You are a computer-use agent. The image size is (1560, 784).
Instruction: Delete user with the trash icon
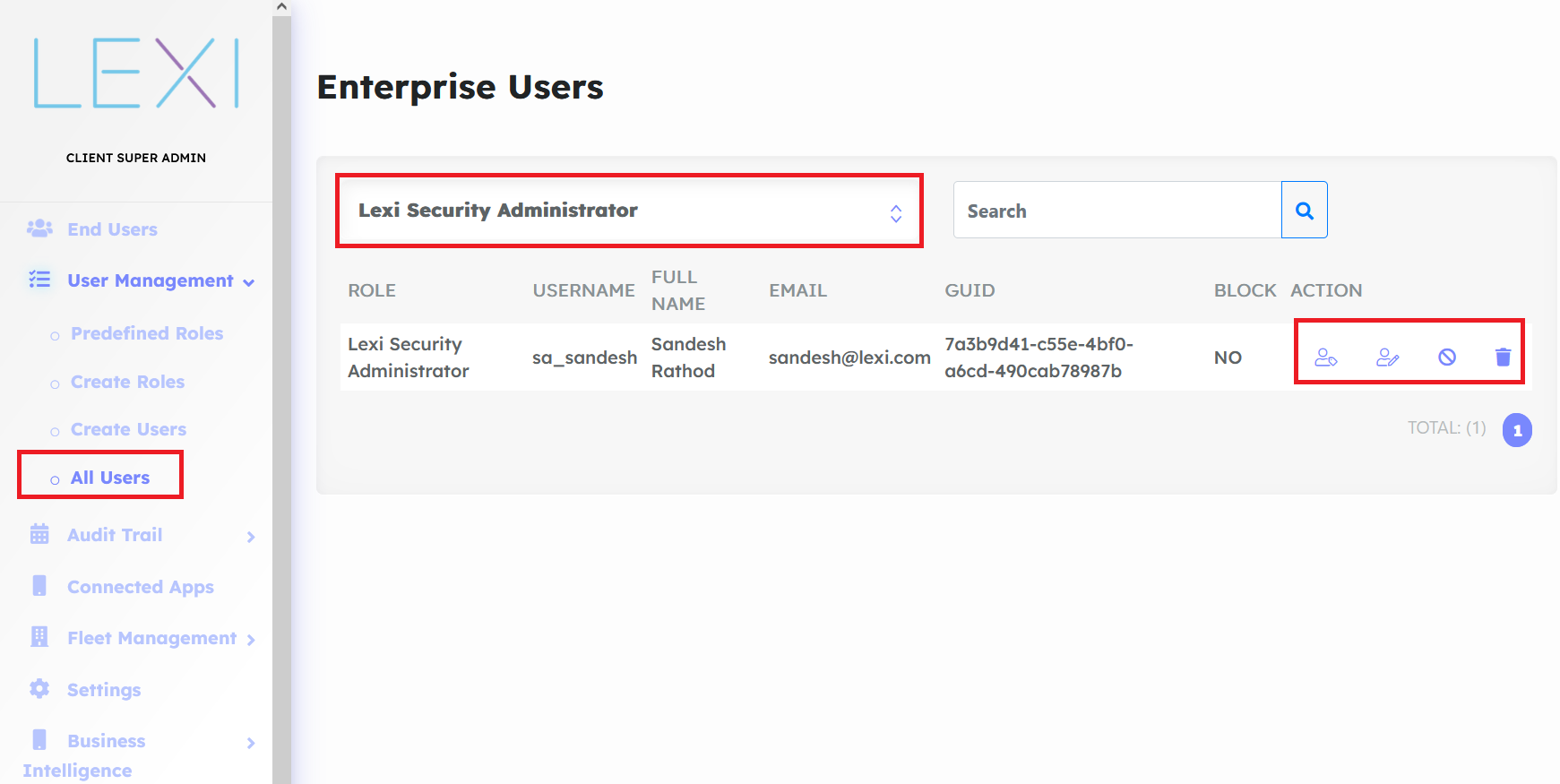point(1503,358)
